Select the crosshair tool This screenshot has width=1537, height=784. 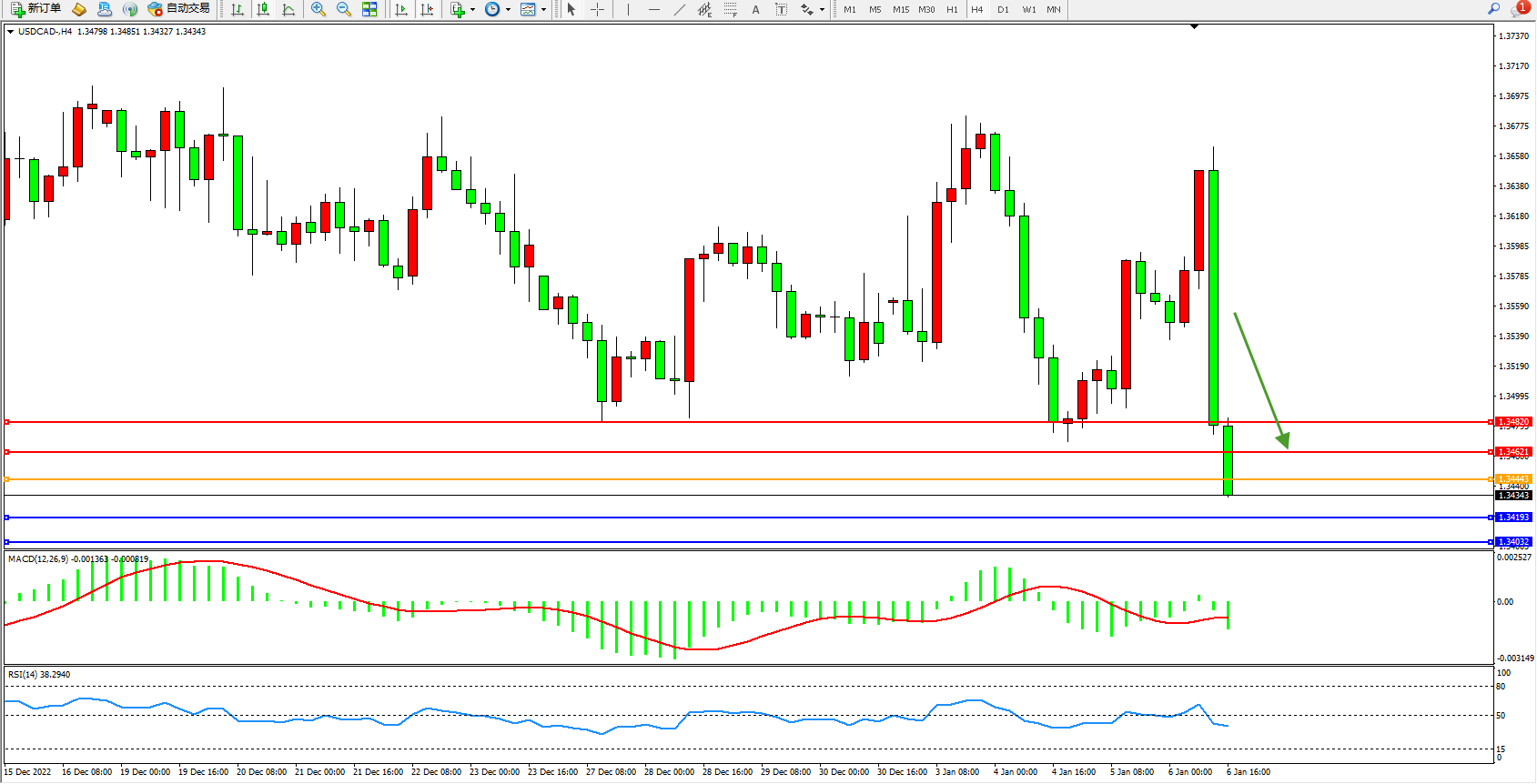coord(598,9)
